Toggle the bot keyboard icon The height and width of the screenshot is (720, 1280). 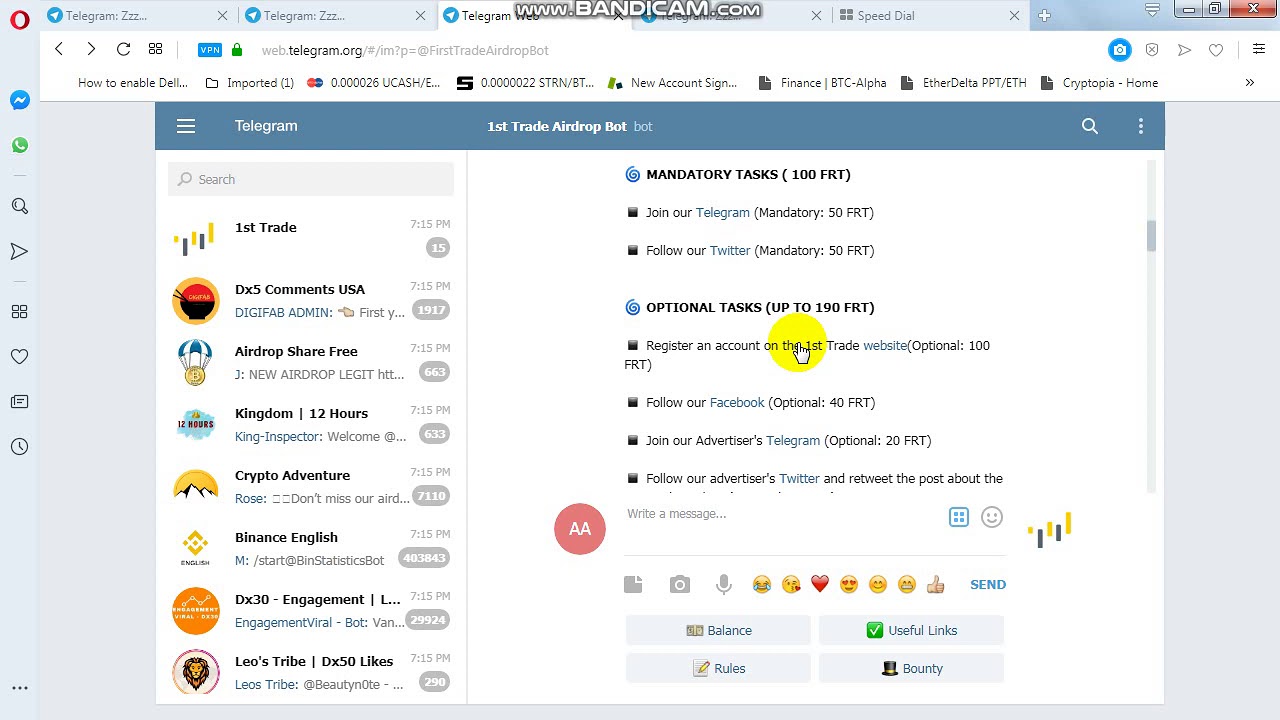pyautogui.click(x=959, y=517)
